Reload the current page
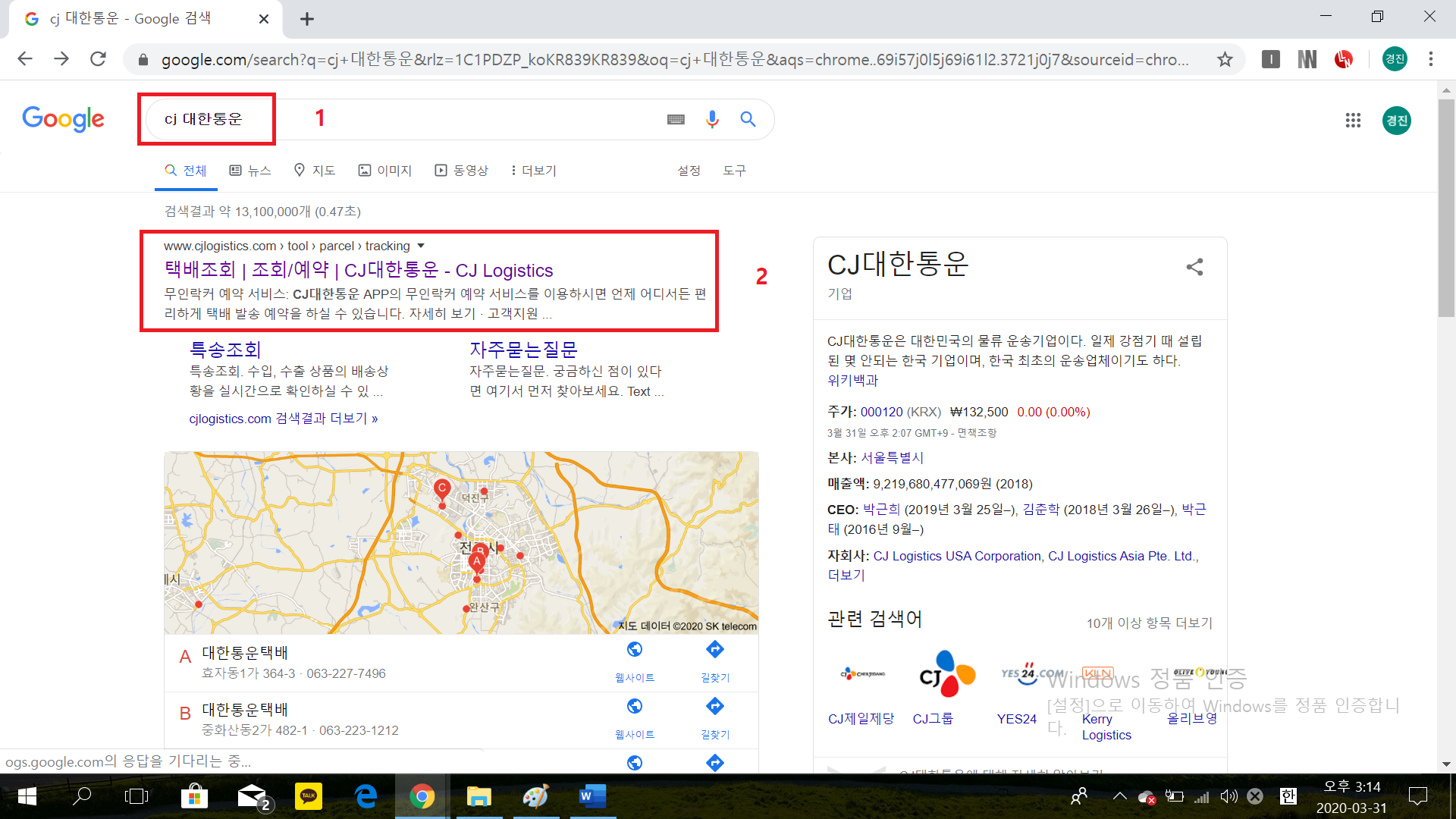Viewport: 1456px width, 819px height. coord(98,59)
